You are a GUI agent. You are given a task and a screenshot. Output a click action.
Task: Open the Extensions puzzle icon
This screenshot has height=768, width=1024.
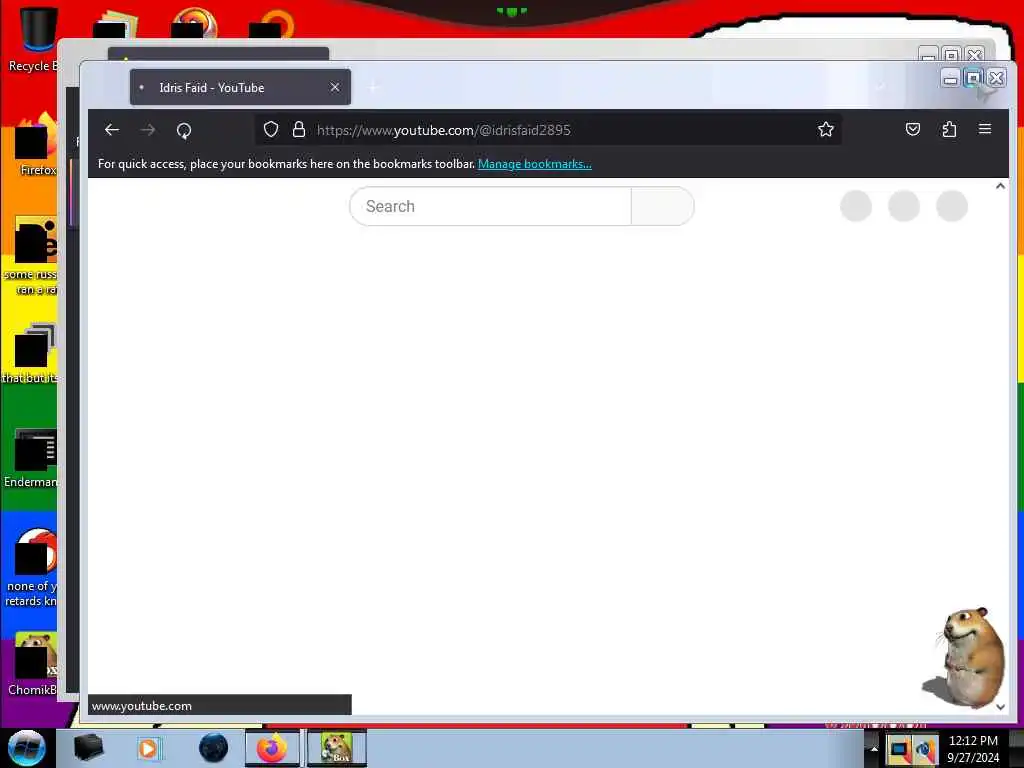pyautogui.click(x=949, y=129)
